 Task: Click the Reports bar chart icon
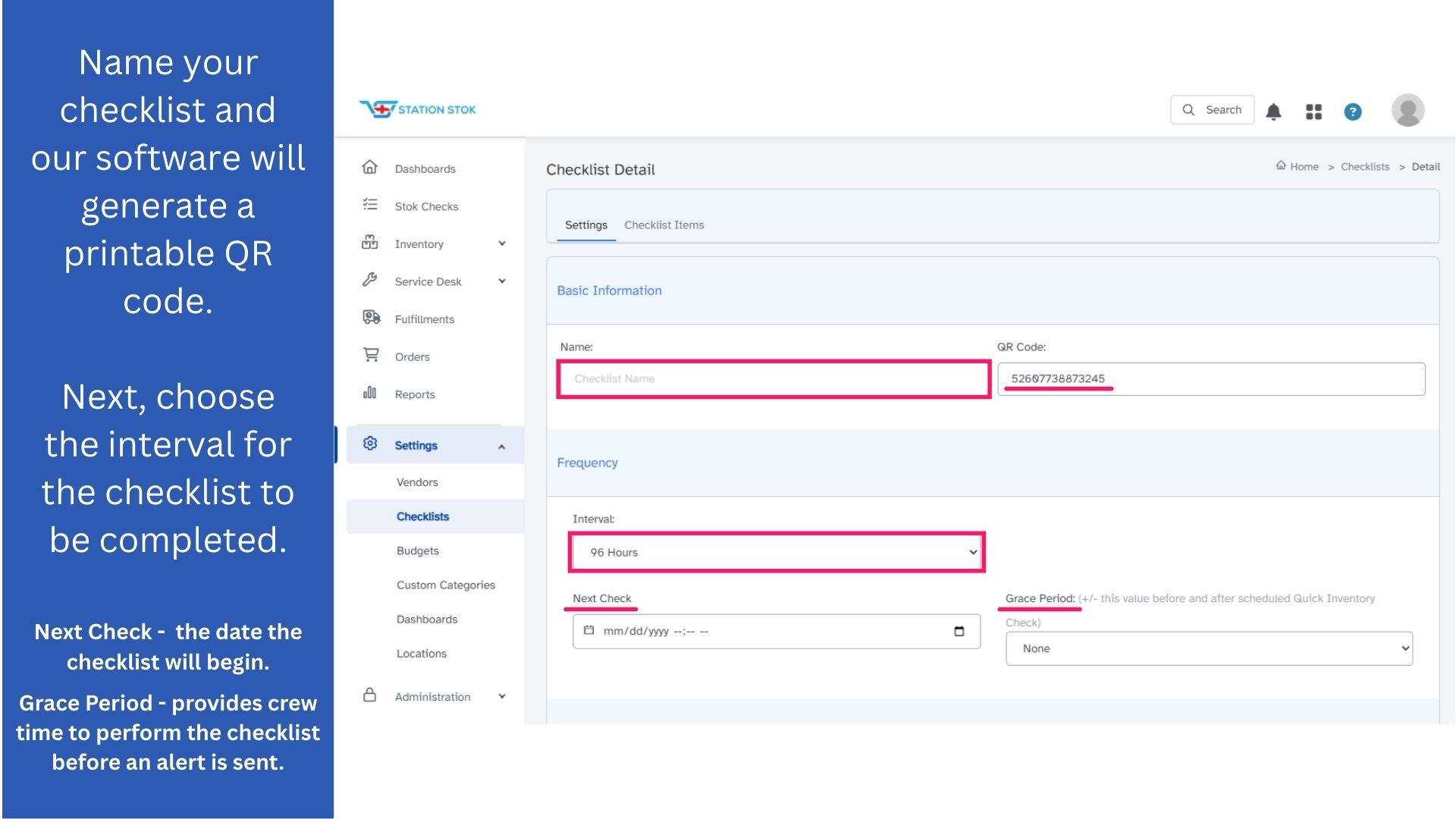coord(369,393)
